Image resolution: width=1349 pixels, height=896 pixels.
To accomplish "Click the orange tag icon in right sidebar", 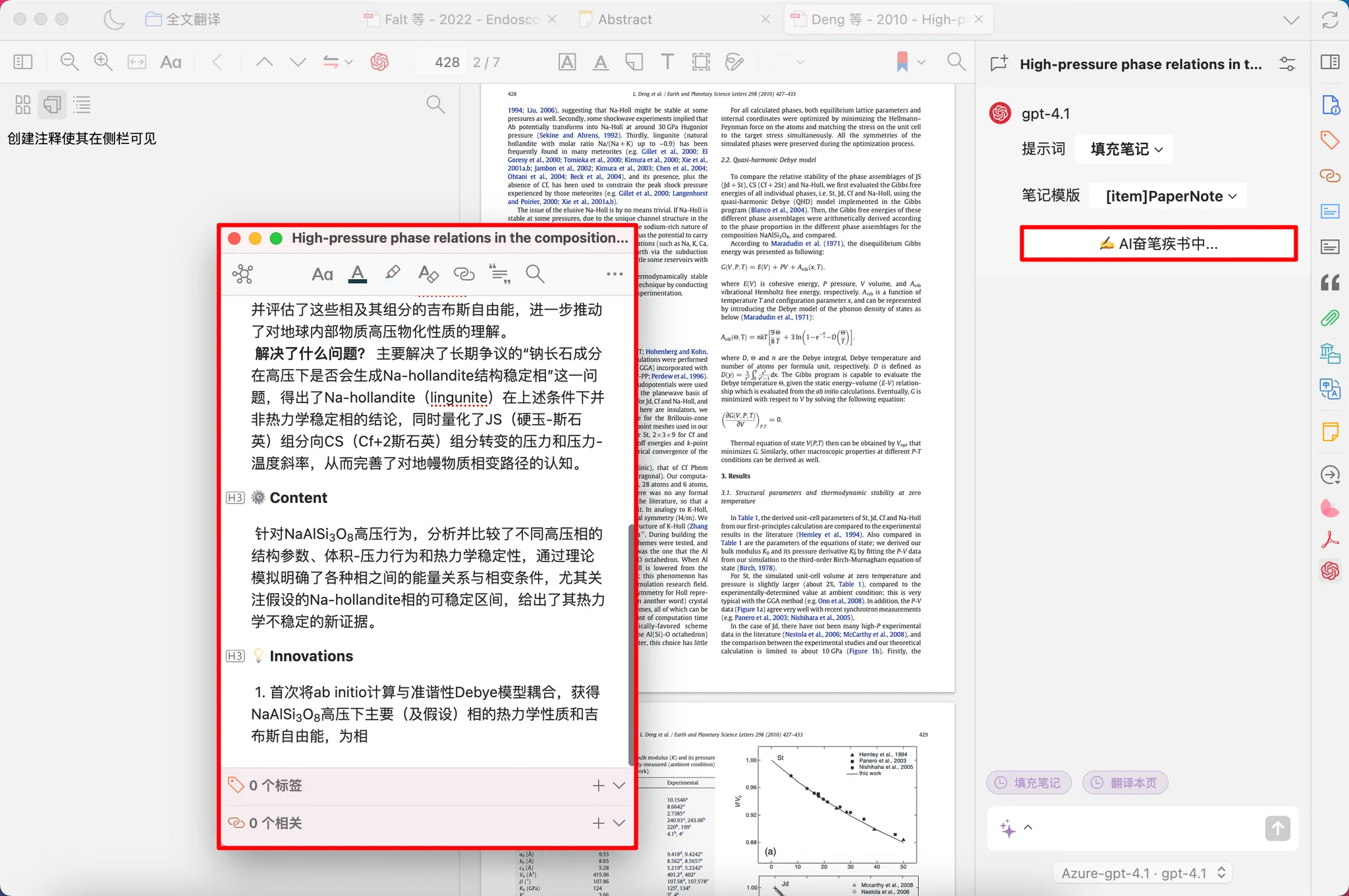I will [1330, 140].
